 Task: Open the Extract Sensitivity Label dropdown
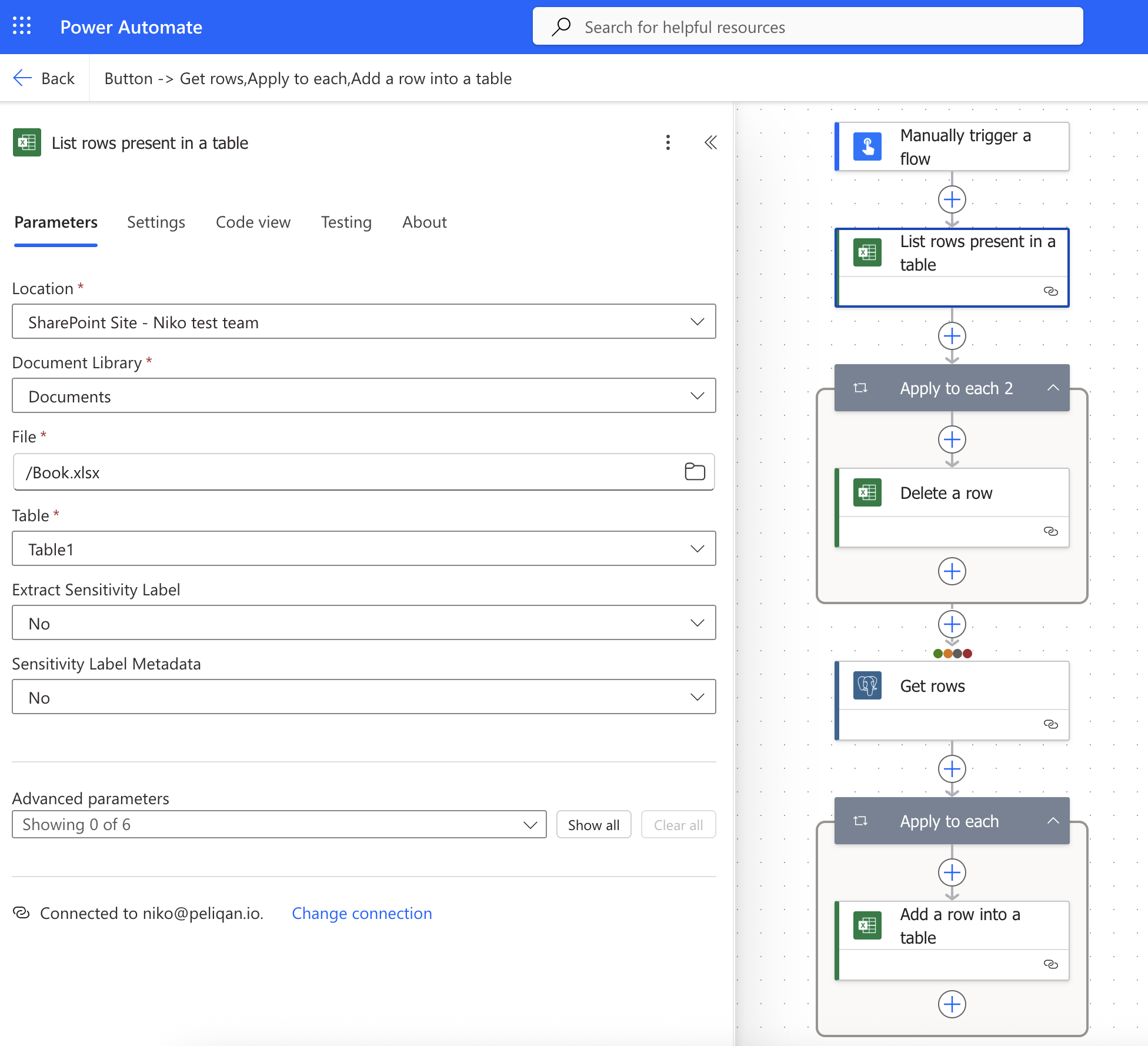[364, 622]
